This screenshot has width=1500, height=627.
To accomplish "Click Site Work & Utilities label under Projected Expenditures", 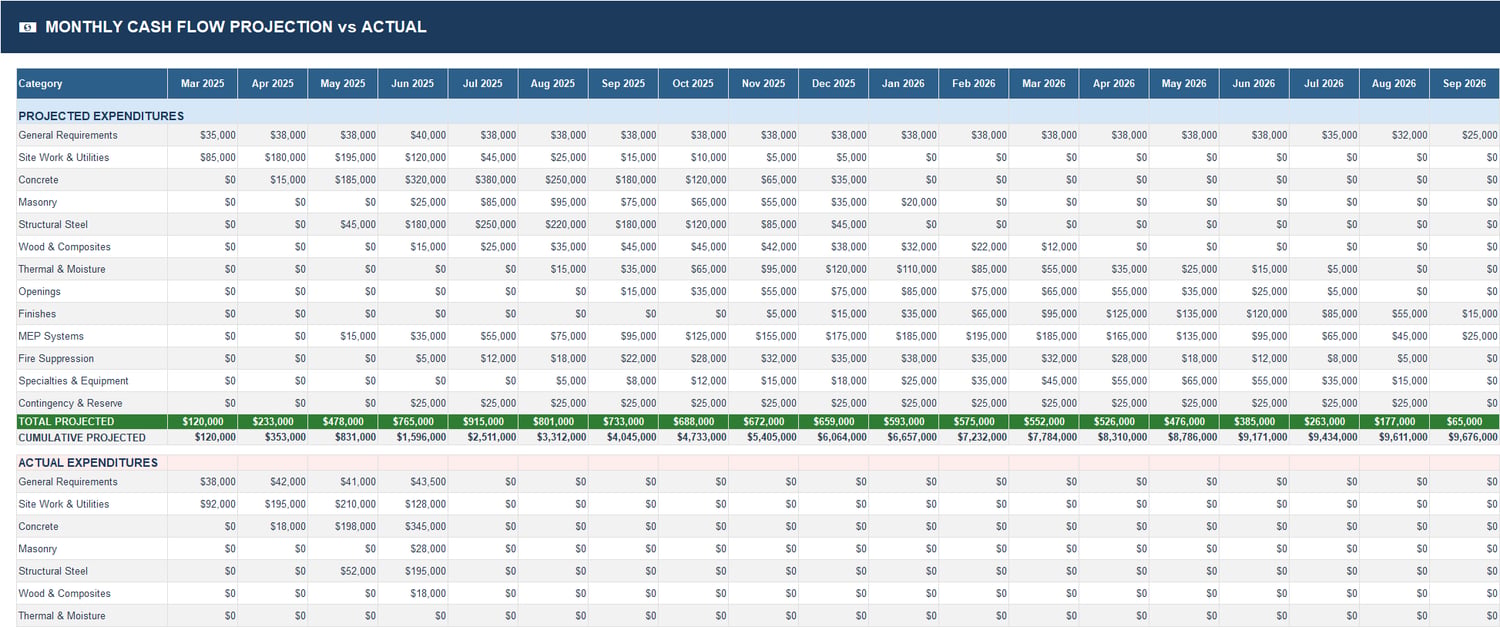I will pyautogui.click(x=64, y=157).
